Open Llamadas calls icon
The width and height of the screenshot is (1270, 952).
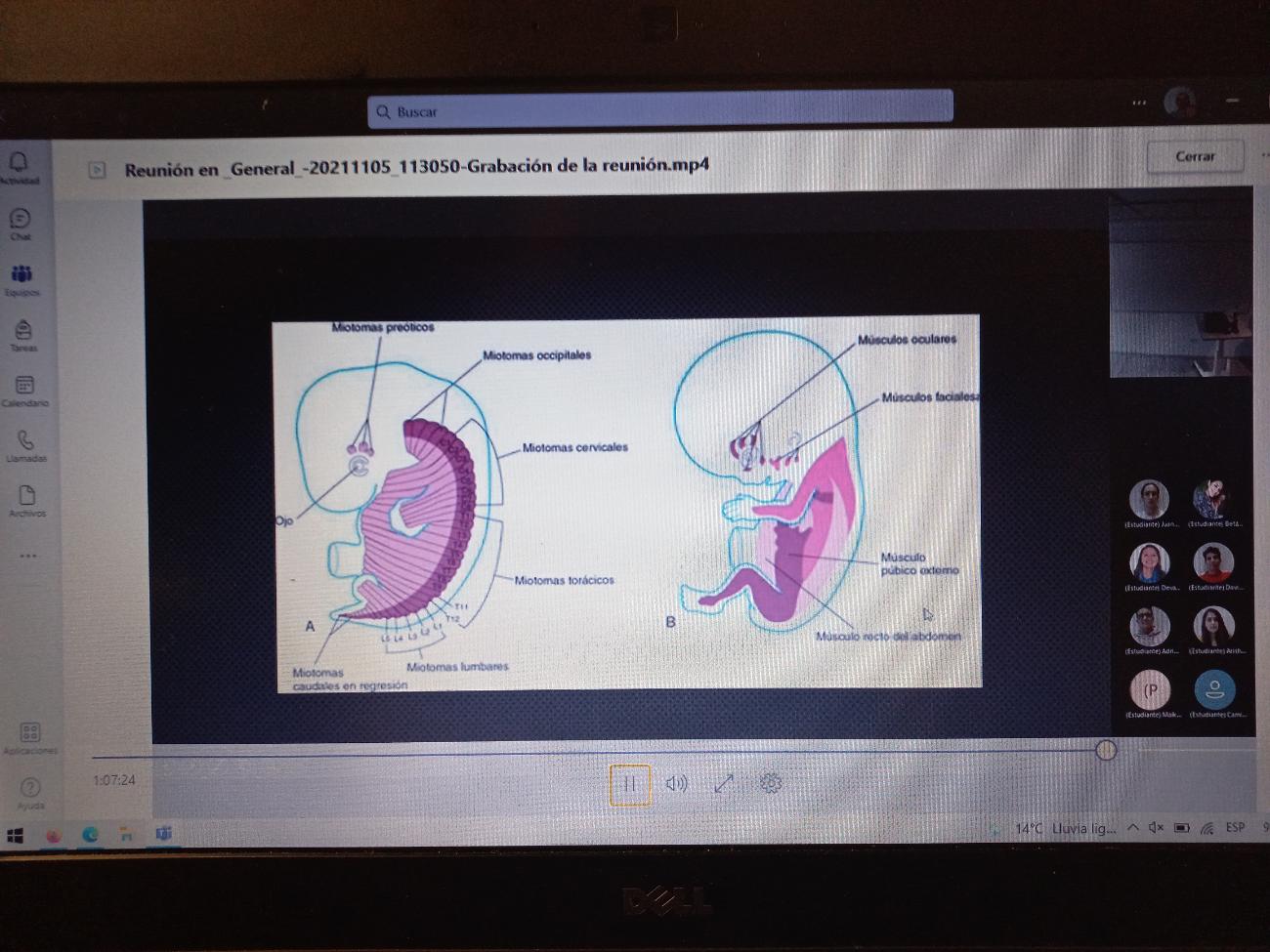25,441
